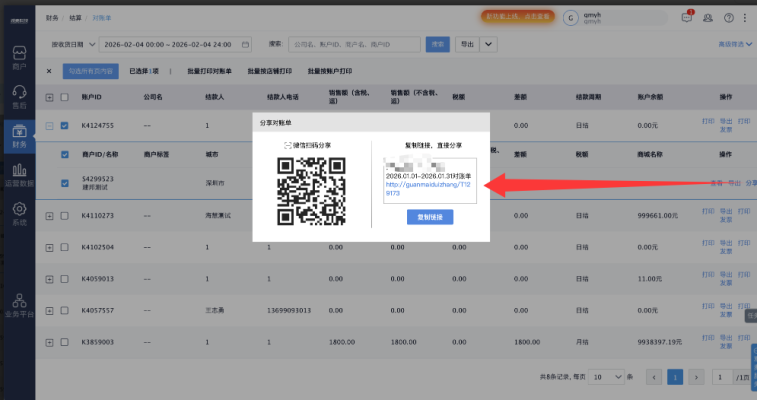Click the calendar icon in date range field
Image resolution: width=757 pixels, height=400 pixels.
coord(245,44)
